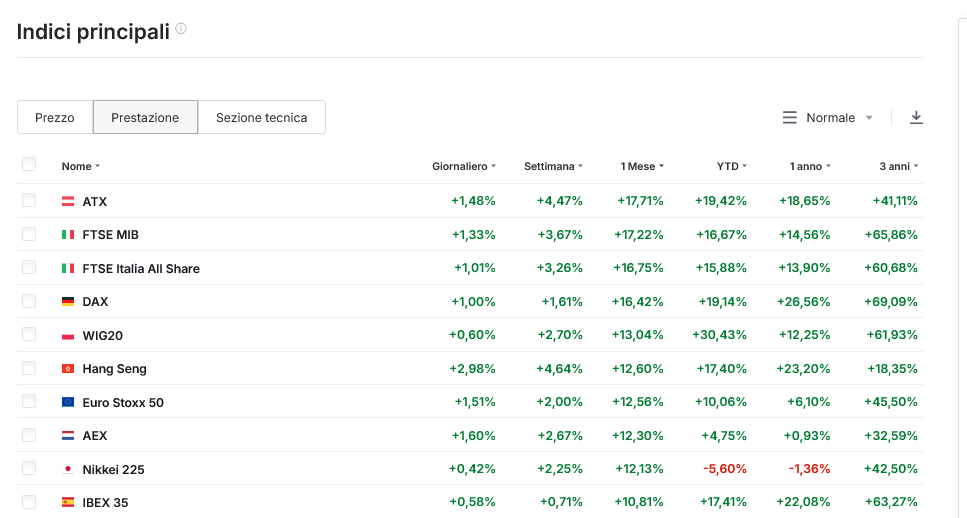Open the WIG20 index link
The height and width of the screenshot is (518, 967).
point(102,335)
